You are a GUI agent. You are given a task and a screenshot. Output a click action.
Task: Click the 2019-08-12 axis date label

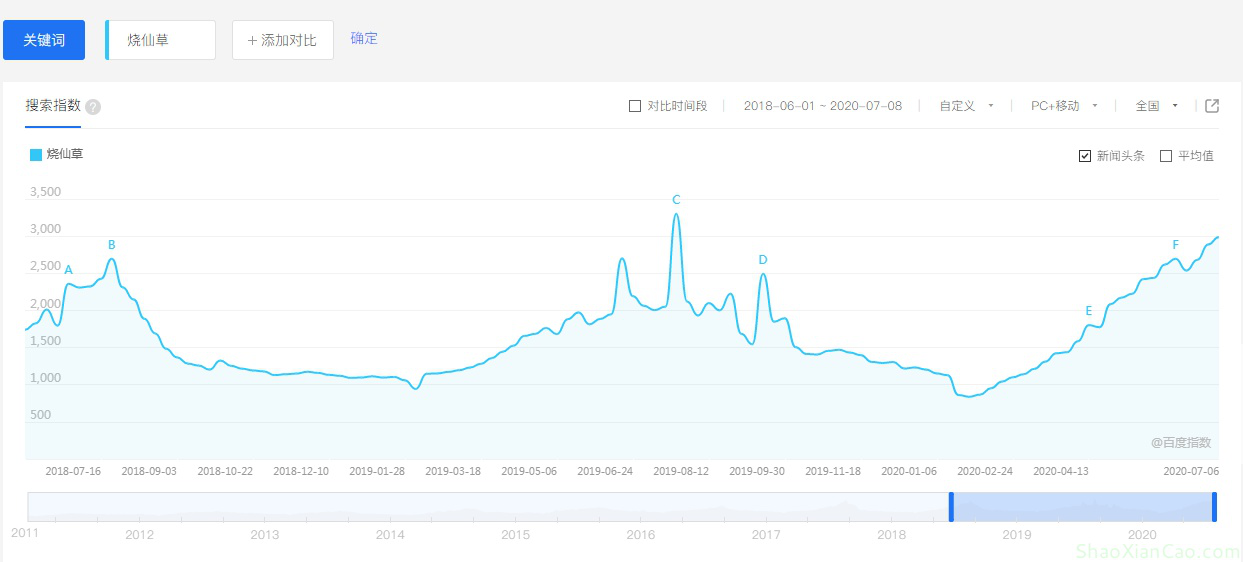pyautogui.click(x=681, y=471)
